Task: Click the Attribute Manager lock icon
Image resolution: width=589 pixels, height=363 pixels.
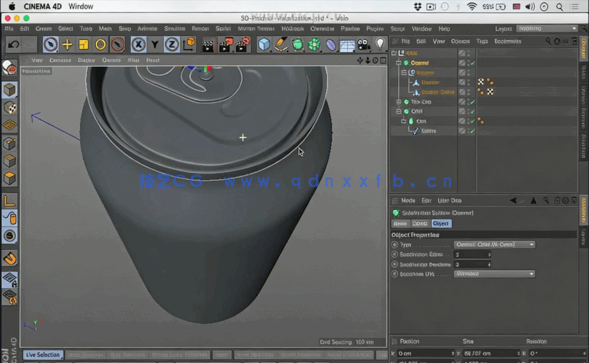Action: [557, 200]
